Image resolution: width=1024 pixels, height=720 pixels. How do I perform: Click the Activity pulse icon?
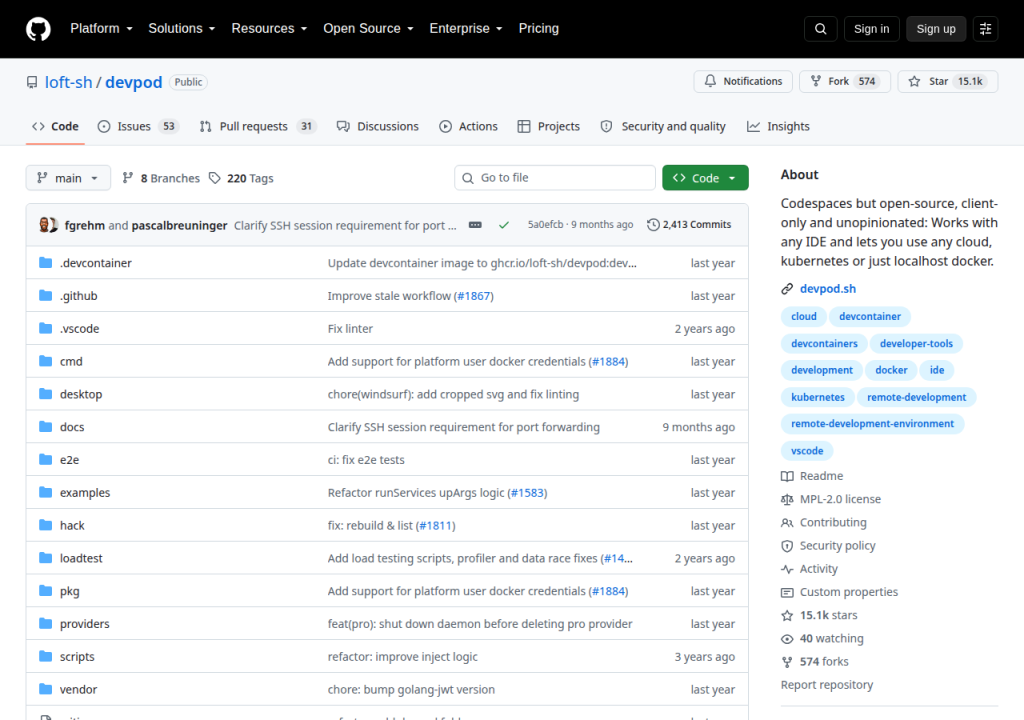coord(787,569)
